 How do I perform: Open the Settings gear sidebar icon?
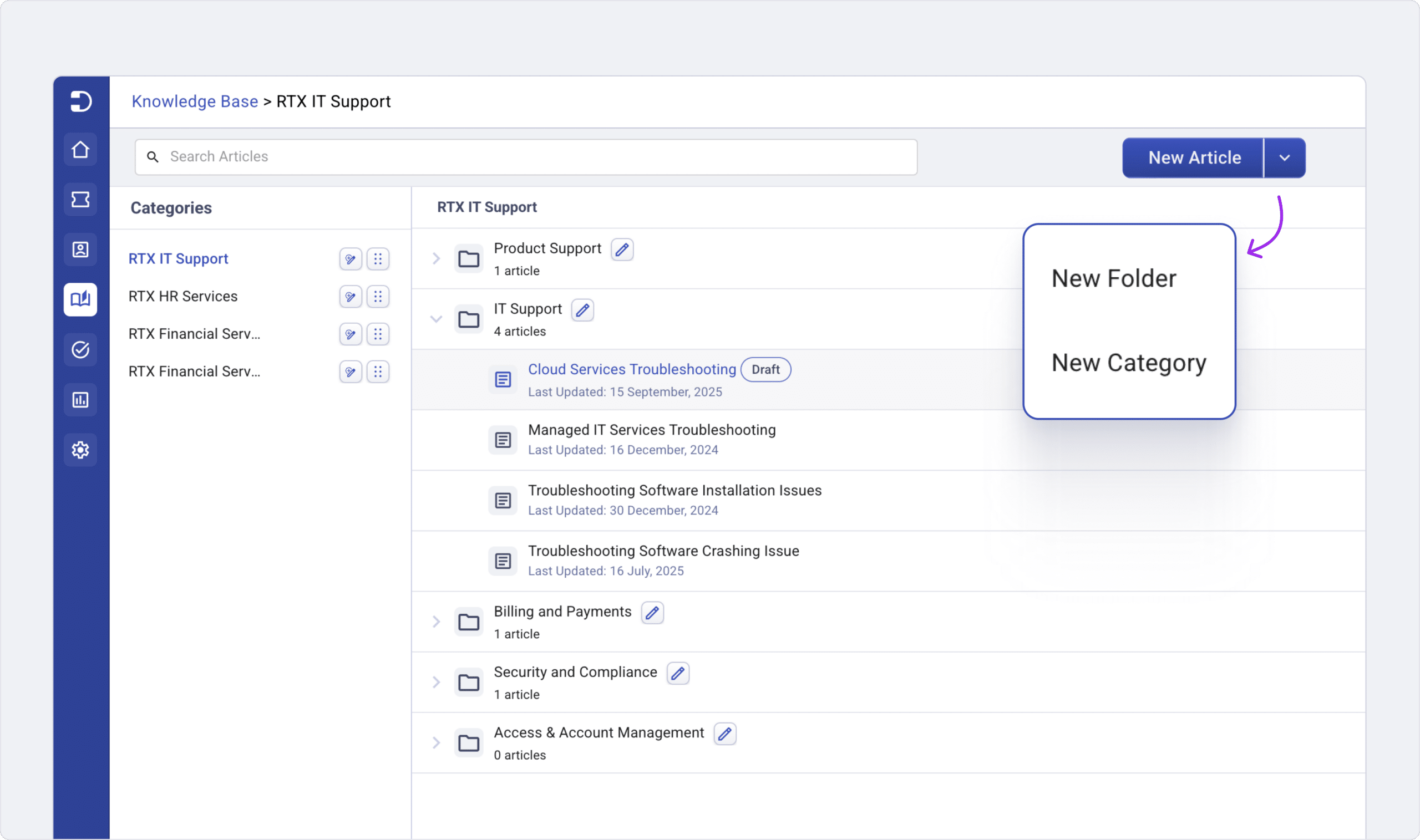(x=80, y=450)
